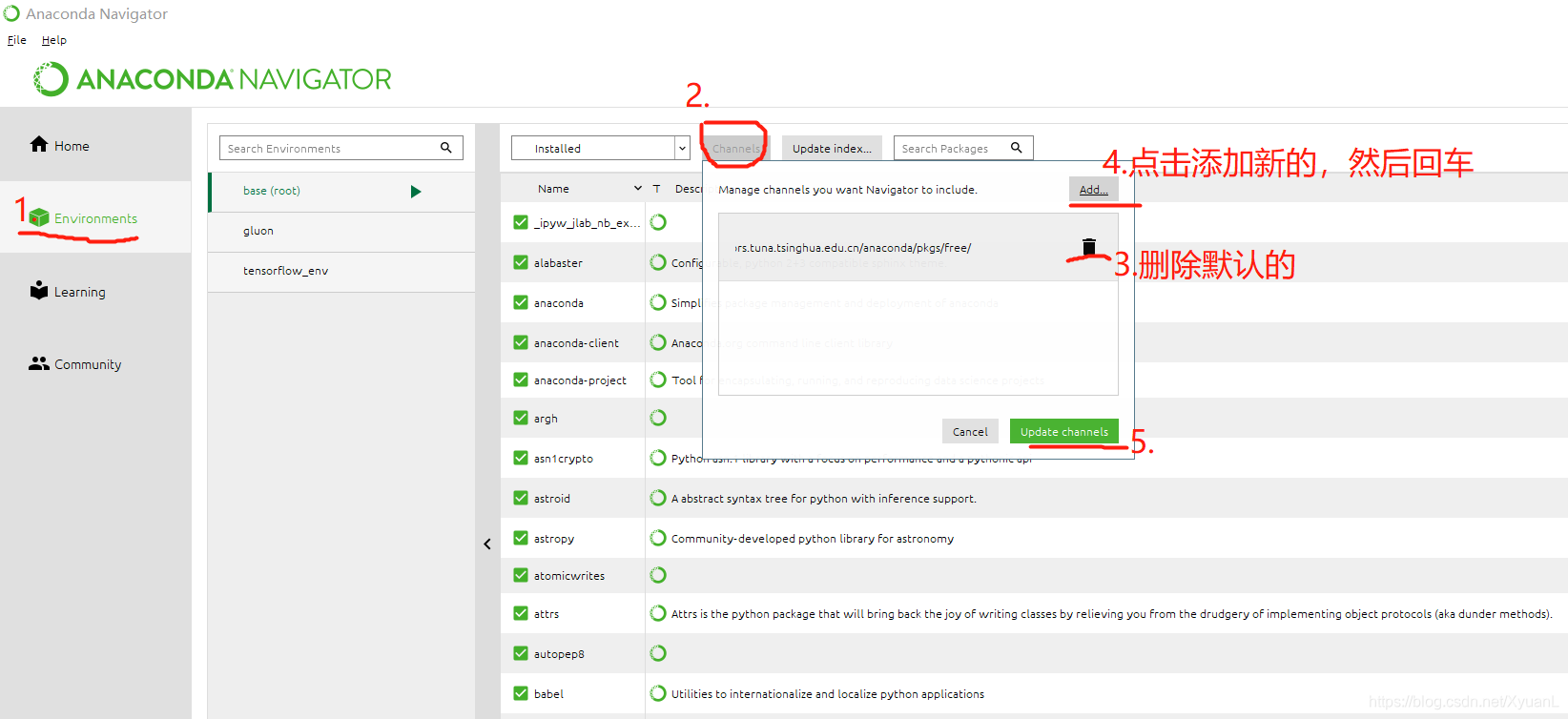Screen dimensions: 1568x719
Task: Click the green play arrow for base (root)
Action: pyautogui.click(x=416, y=192)
